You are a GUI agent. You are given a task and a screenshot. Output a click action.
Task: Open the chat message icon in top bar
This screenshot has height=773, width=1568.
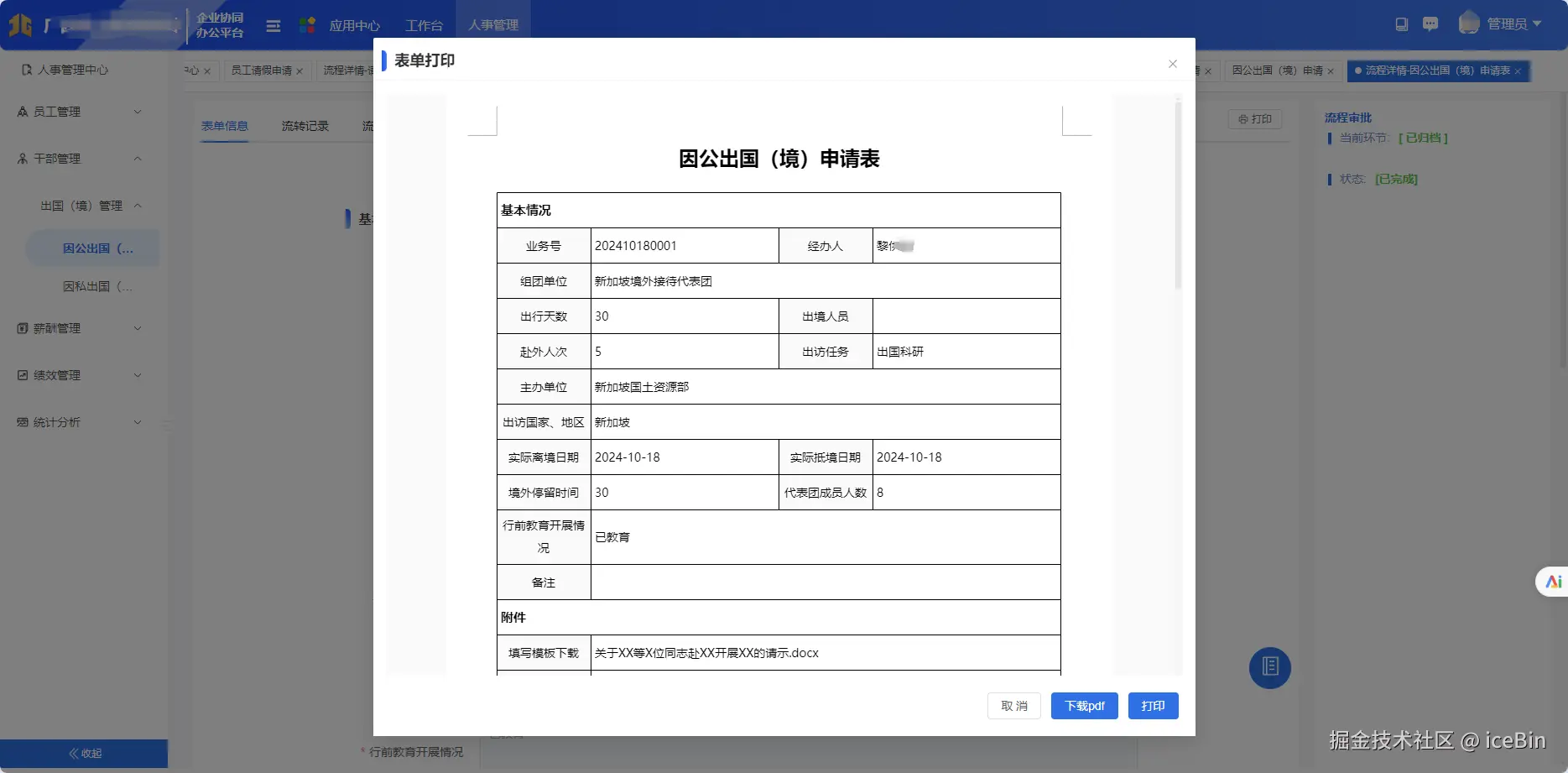(1430, 24)
